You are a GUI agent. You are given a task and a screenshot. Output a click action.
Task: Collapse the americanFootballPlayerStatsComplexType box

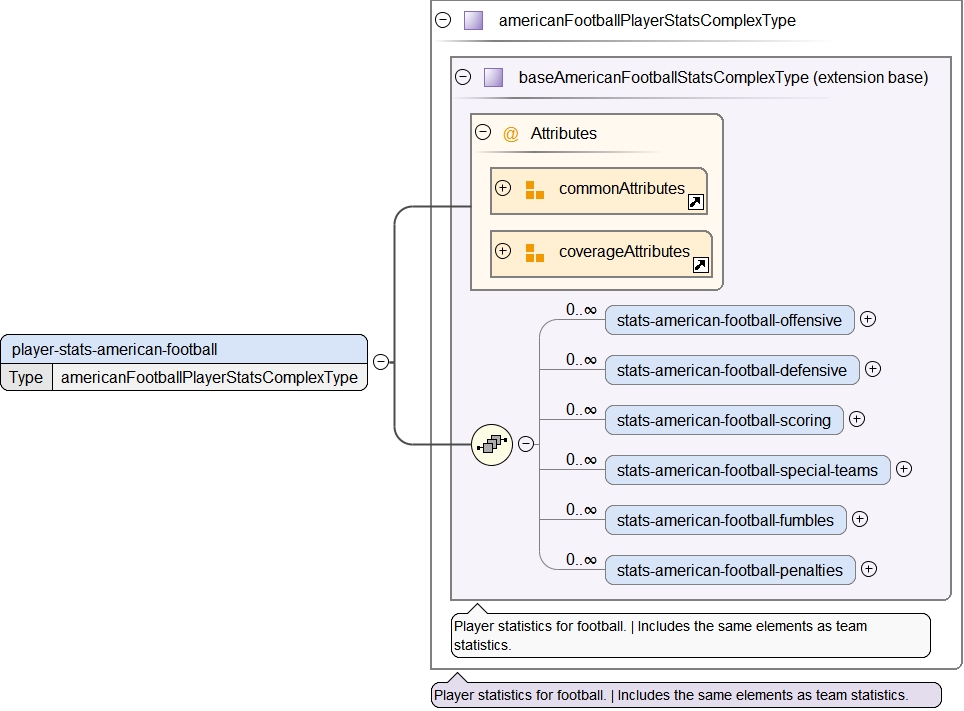coord(444,20)
